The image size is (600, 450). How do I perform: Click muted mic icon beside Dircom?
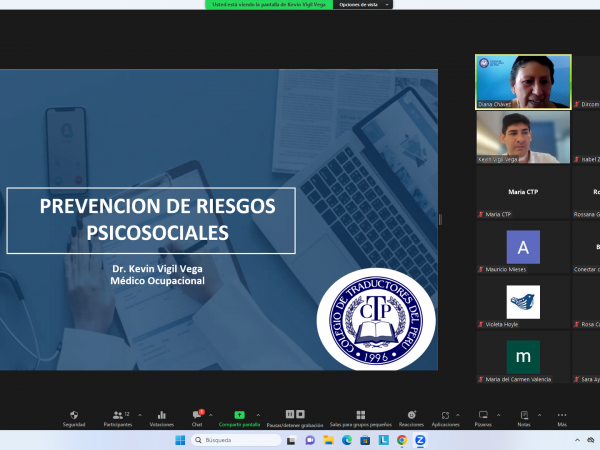pyautogui.click(x=577, y=104)
